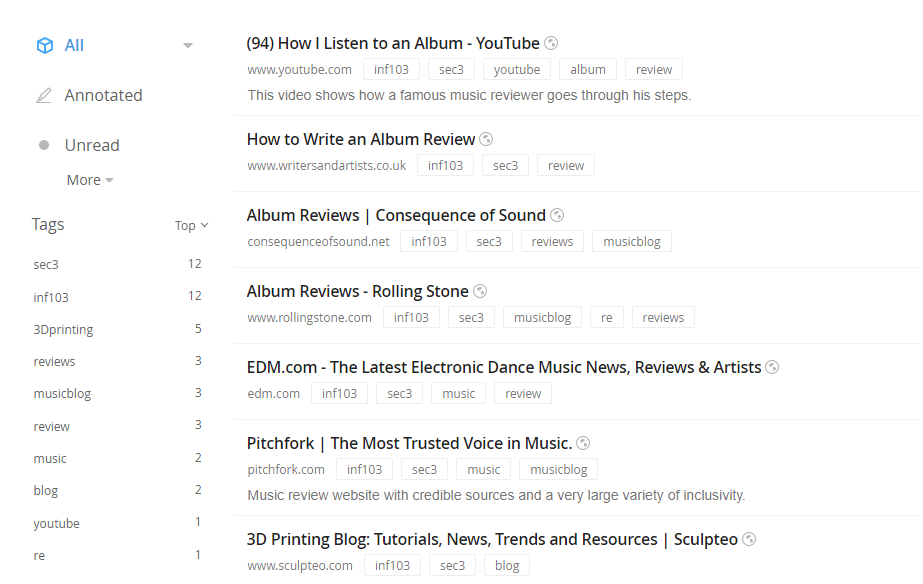This screenshot has width=923, height=584.
Task: Click globe icon next to EDM.com title
Action: coord(772,367)
